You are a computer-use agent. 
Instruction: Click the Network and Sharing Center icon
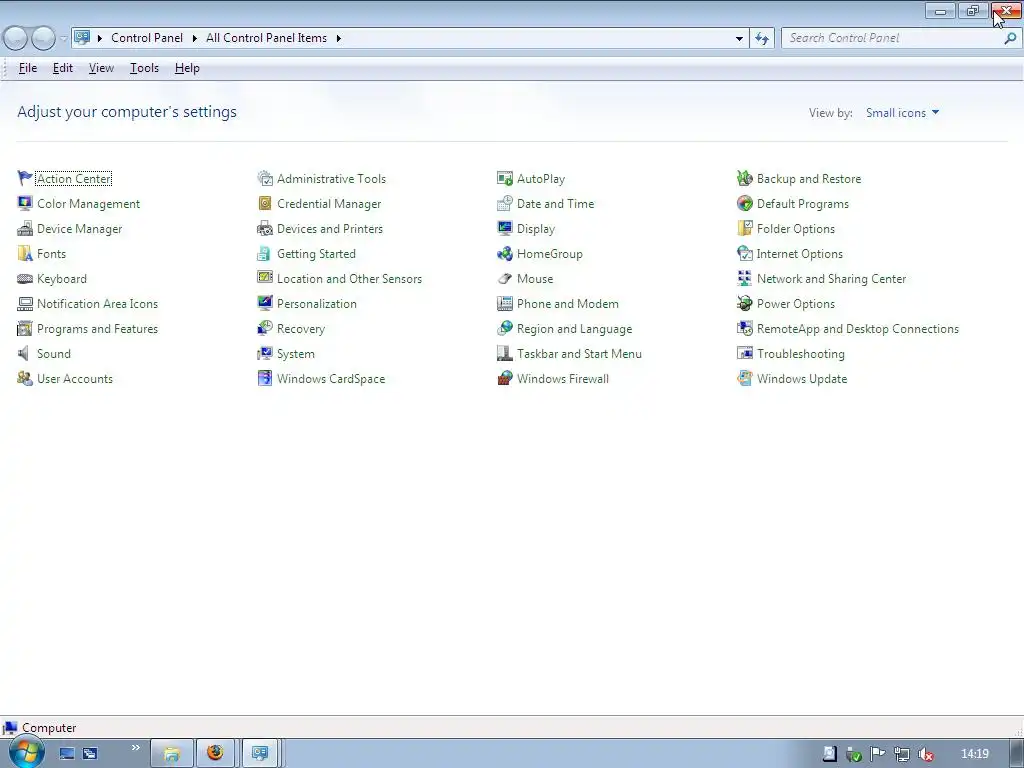tap(744, 279)
